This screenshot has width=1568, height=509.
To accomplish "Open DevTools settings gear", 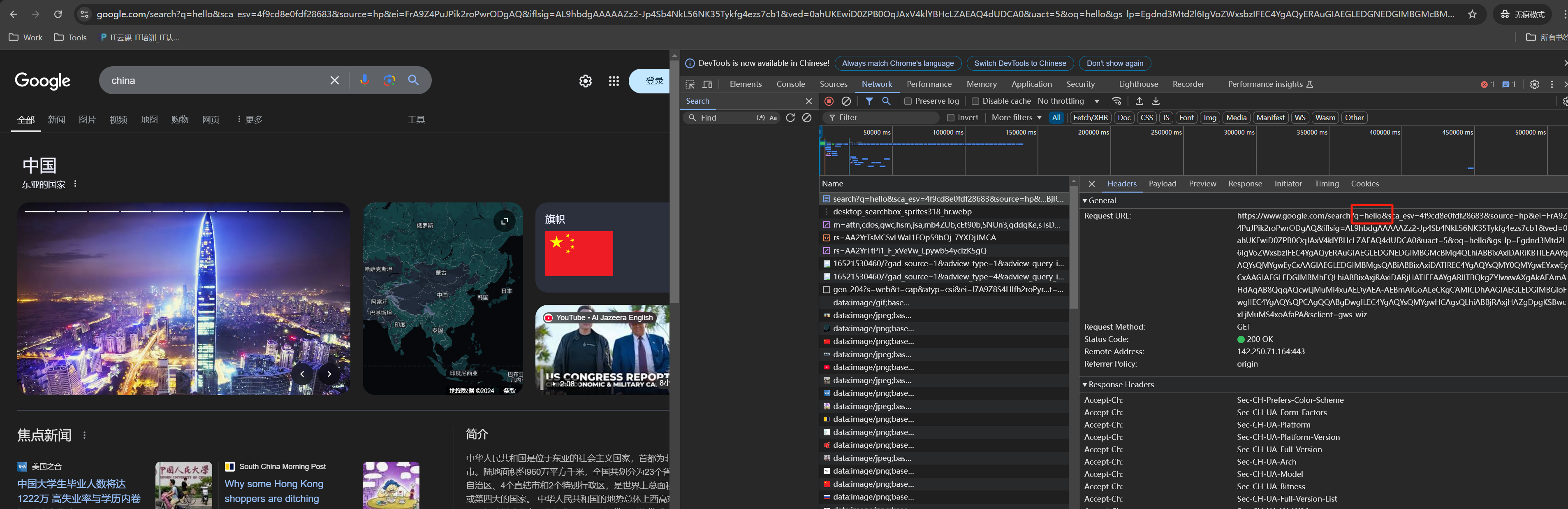I will pyautogui.click(x=1534, y=85).
